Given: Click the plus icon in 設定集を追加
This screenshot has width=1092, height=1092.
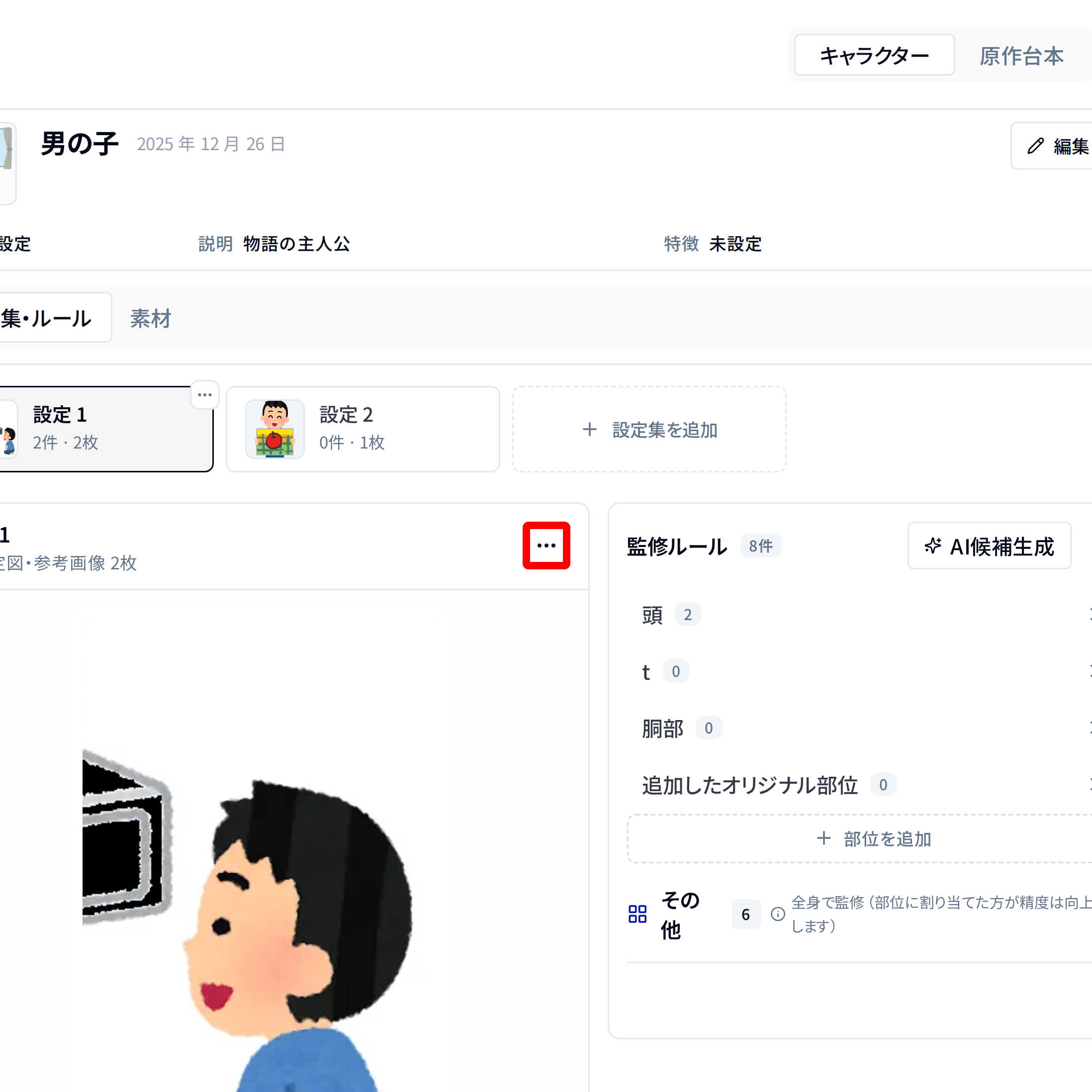Looking at the screenshot, I should pyautogui.click(x=590, y=430).
